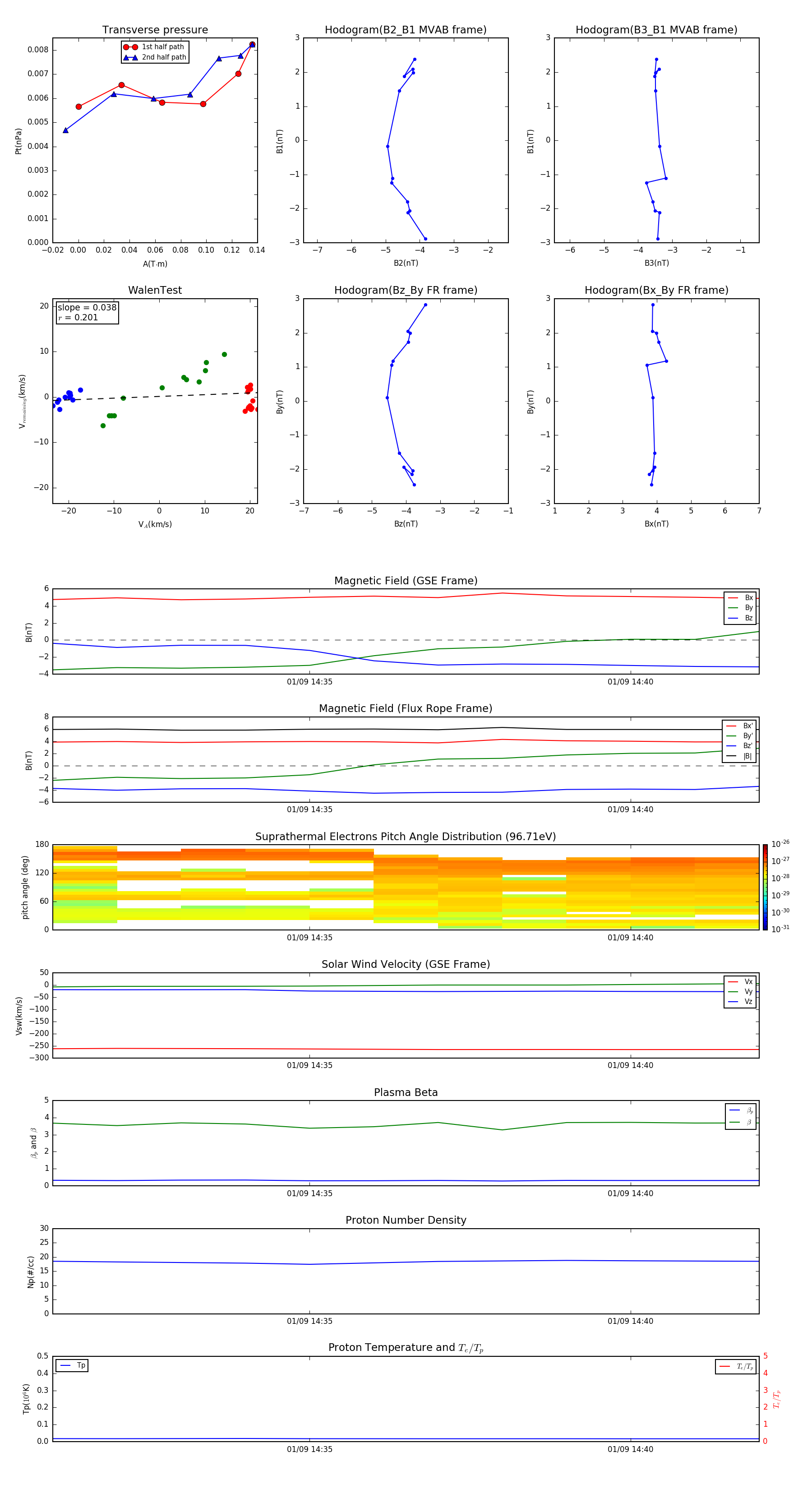Select Bx legend entry in GSE magnetic field plot

click(x=740, y=598)
